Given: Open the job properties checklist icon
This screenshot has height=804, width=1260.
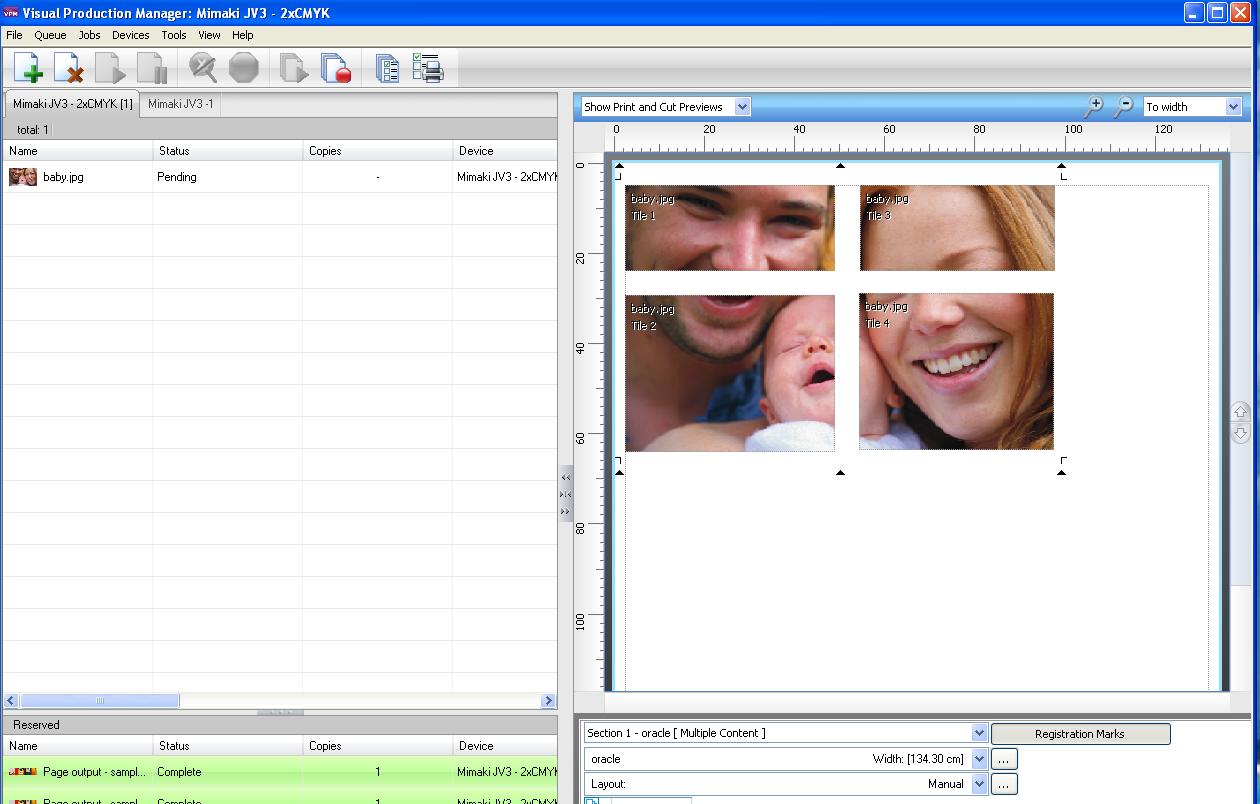Looking at the screenshot, I should [x=388, y=69].
